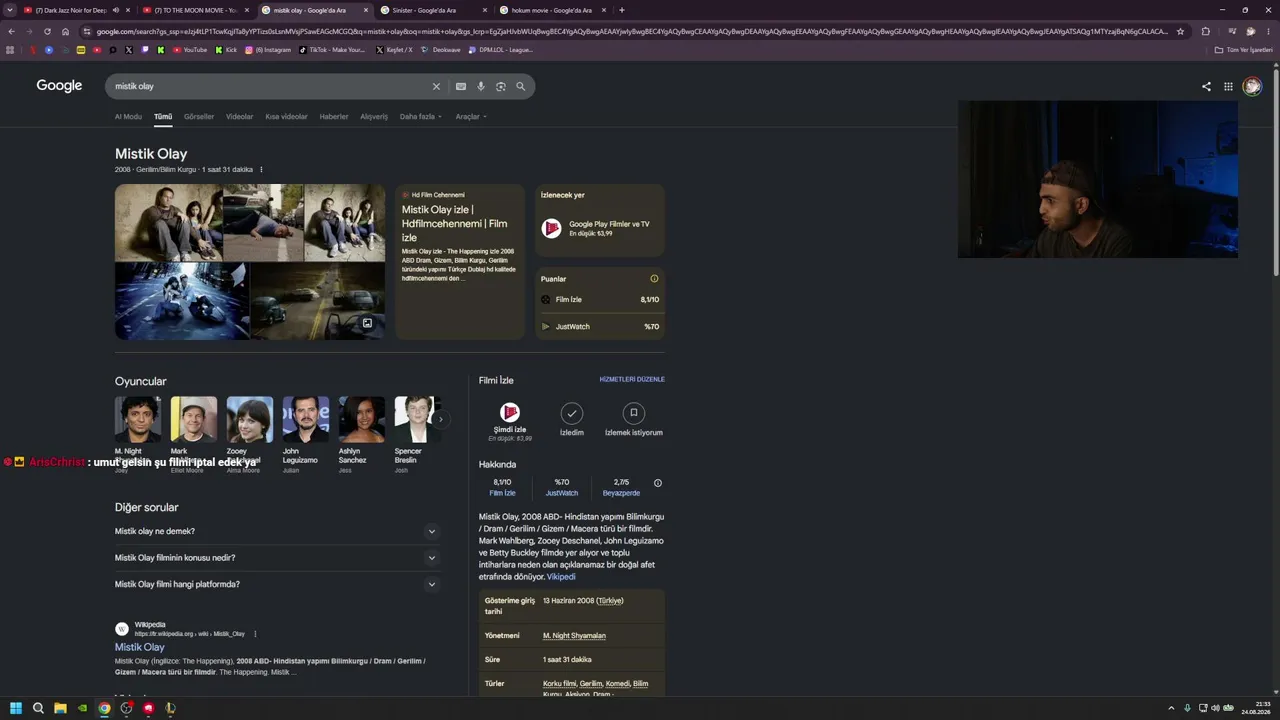
Task: Open a new browser tab
Action: 622,10
